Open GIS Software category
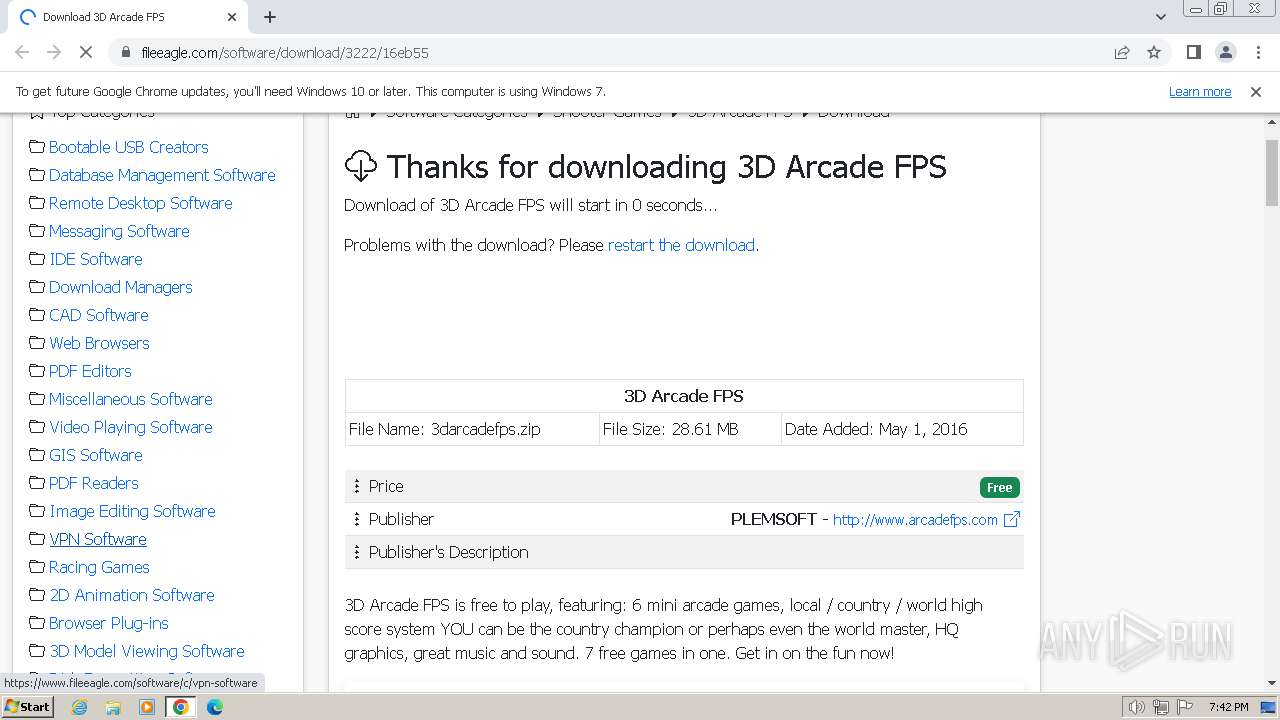 [x=96, y=455]
